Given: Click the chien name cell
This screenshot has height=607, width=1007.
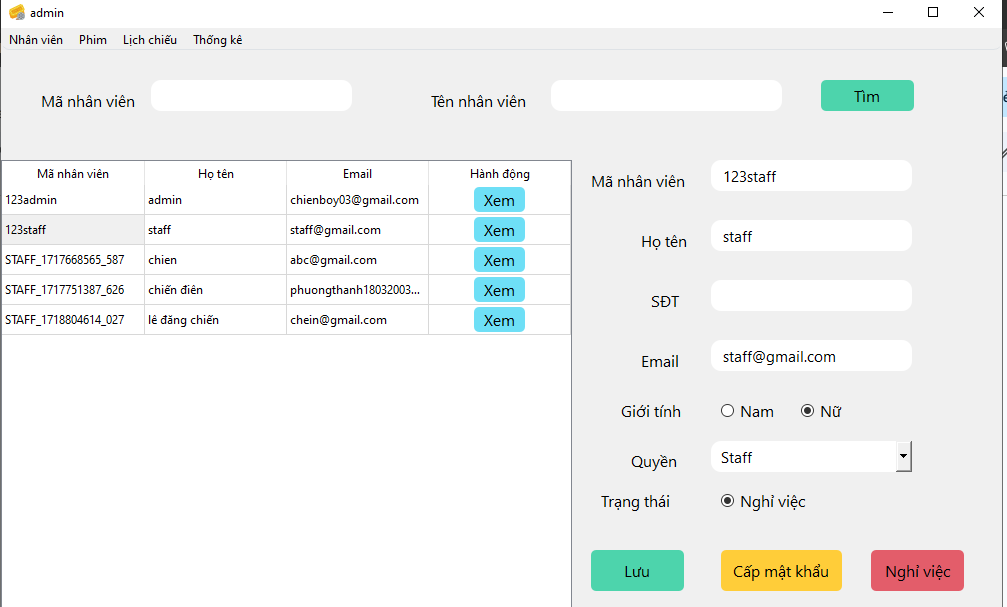Looking at the screenshot, I should coord(216,260).
